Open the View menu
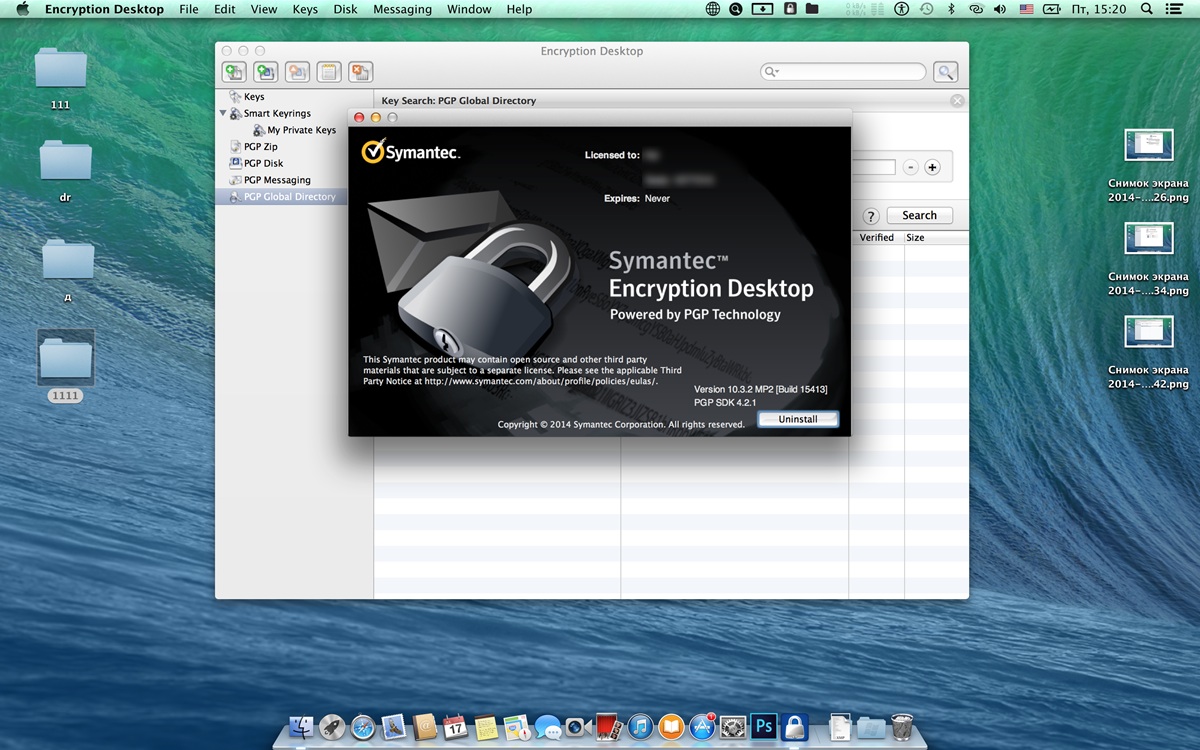1200x750 pixels. click(x=264, y=9)
